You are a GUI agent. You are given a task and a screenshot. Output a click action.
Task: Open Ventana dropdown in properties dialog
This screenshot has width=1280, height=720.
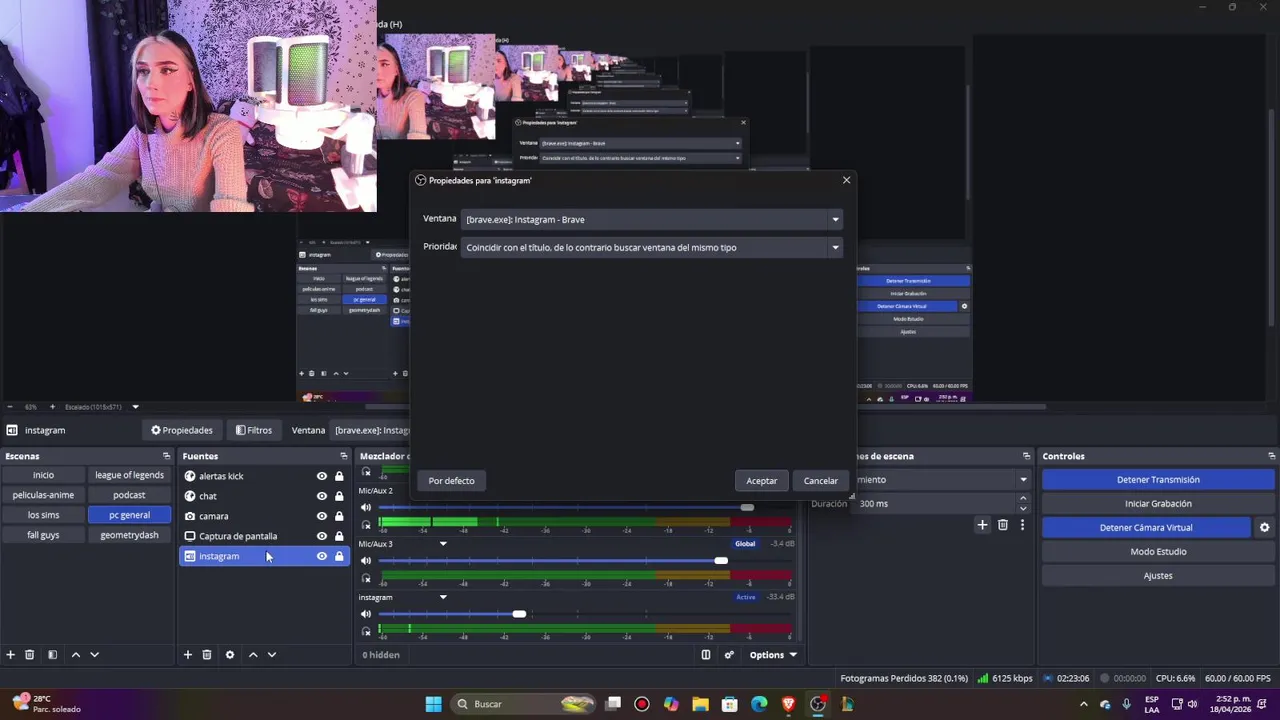652,219
